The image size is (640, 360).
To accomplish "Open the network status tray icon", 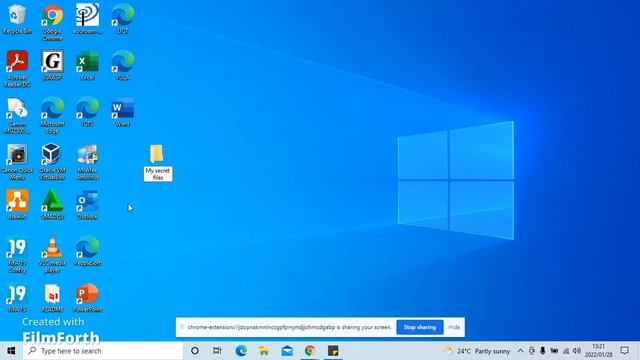I will (566, 351).
